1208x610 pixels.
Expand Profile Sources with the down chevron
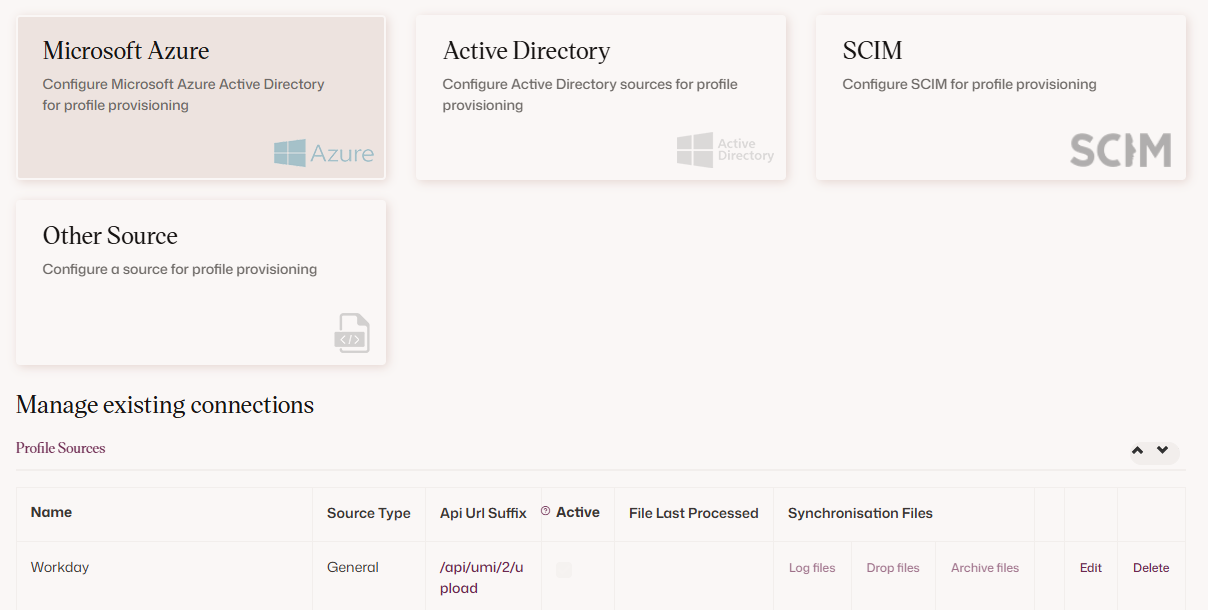click(1162, 451)
